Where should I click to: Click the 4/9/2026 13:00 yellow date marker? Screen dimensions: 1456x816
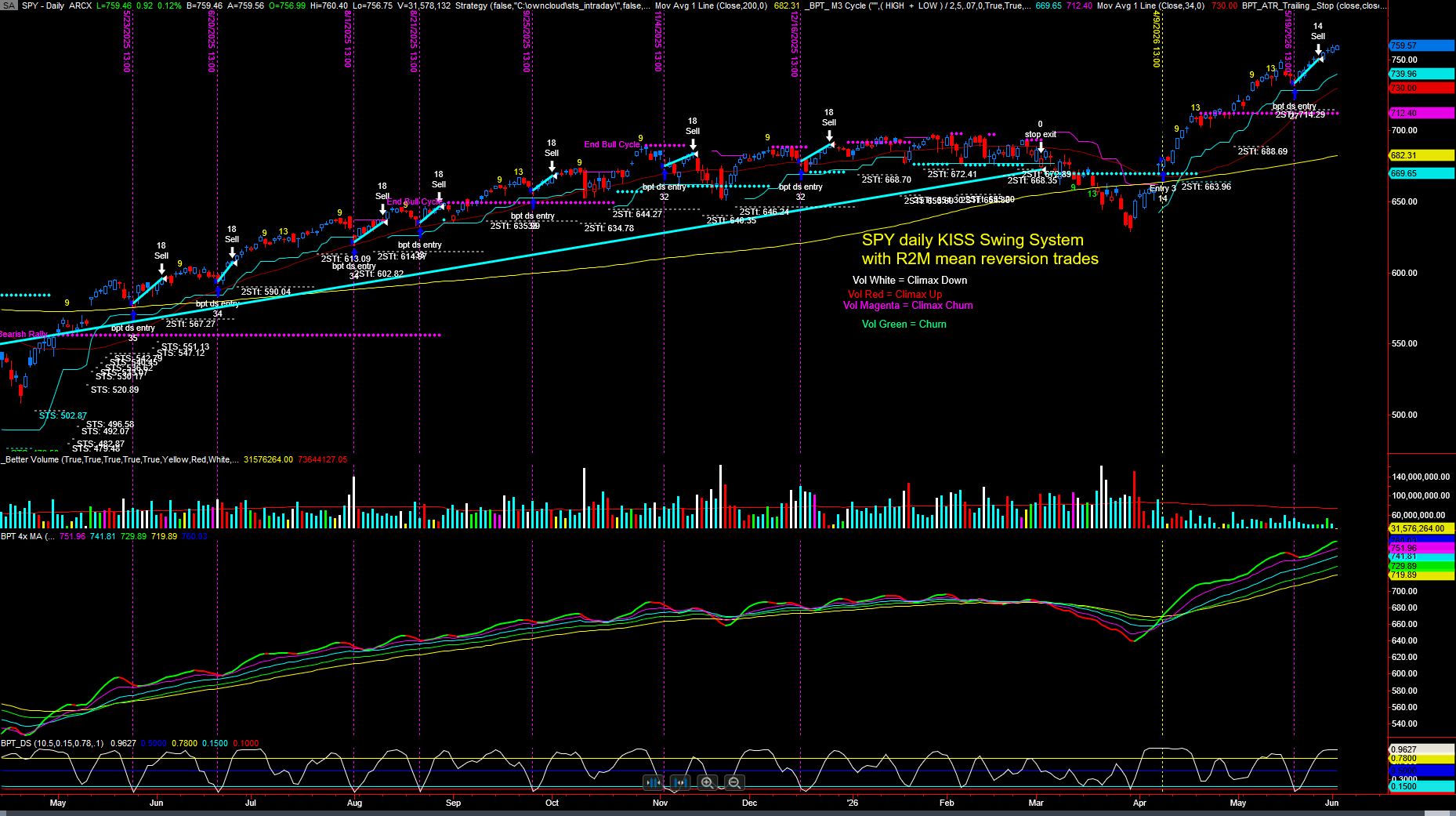pyautogui.click(x=1155, y=39)
